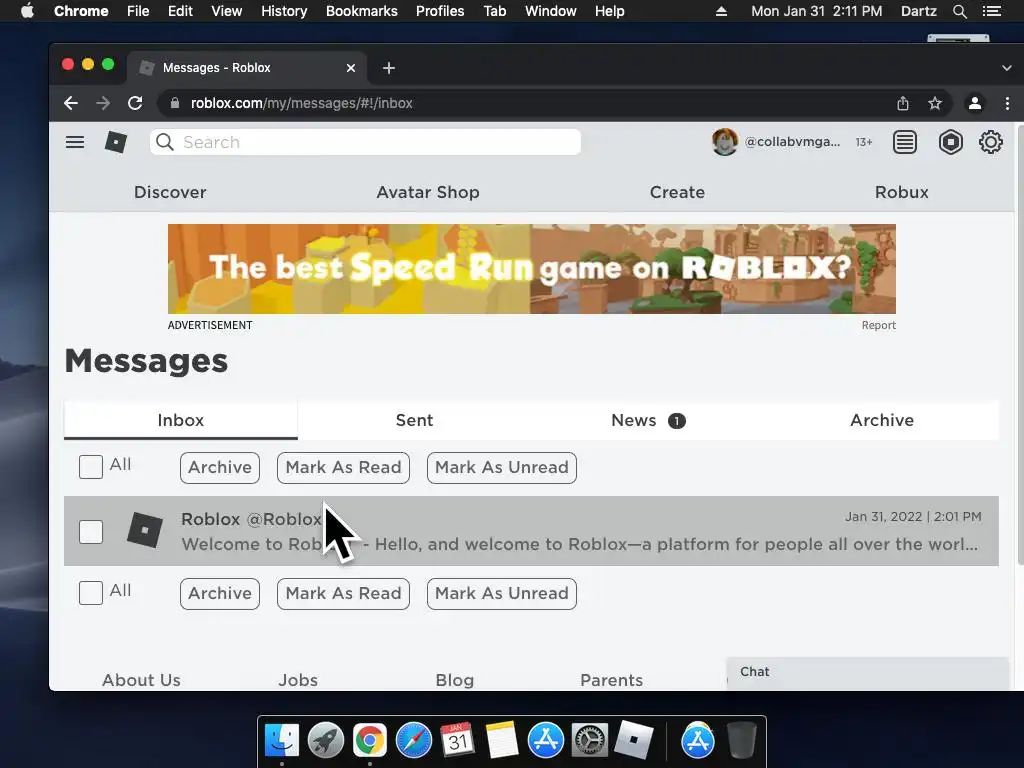Screen dimensions: 1024x768
Task: View site info via the lock icon
Action: pos(174,103)
